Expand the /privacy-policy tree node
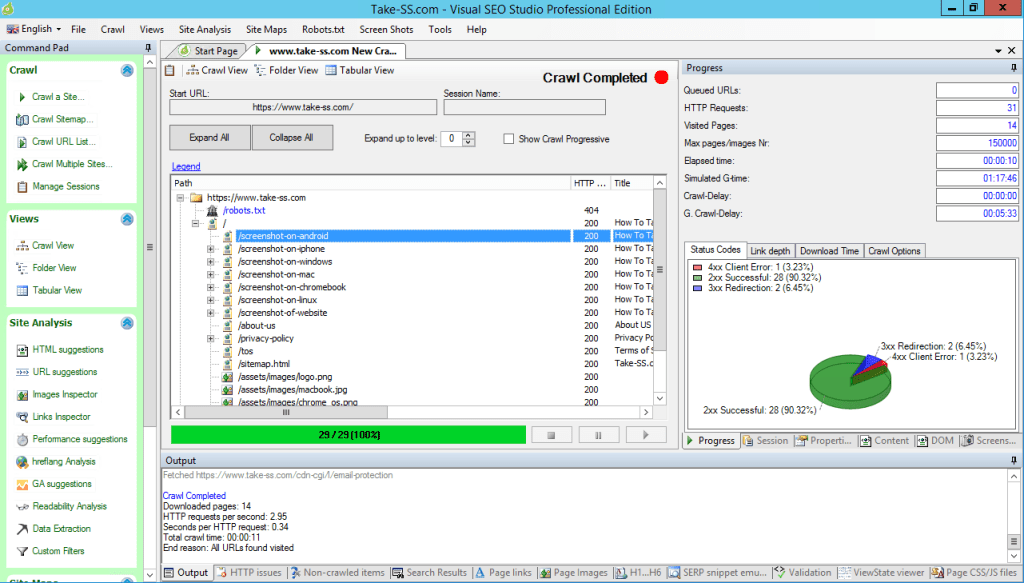The width and height of the screenshot is (1024, 583). click(x=210, y=339)
